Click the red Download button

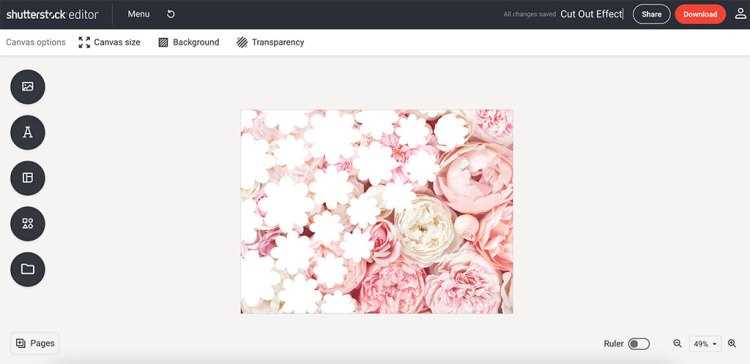pyautogui.click(x=700, y=14)
